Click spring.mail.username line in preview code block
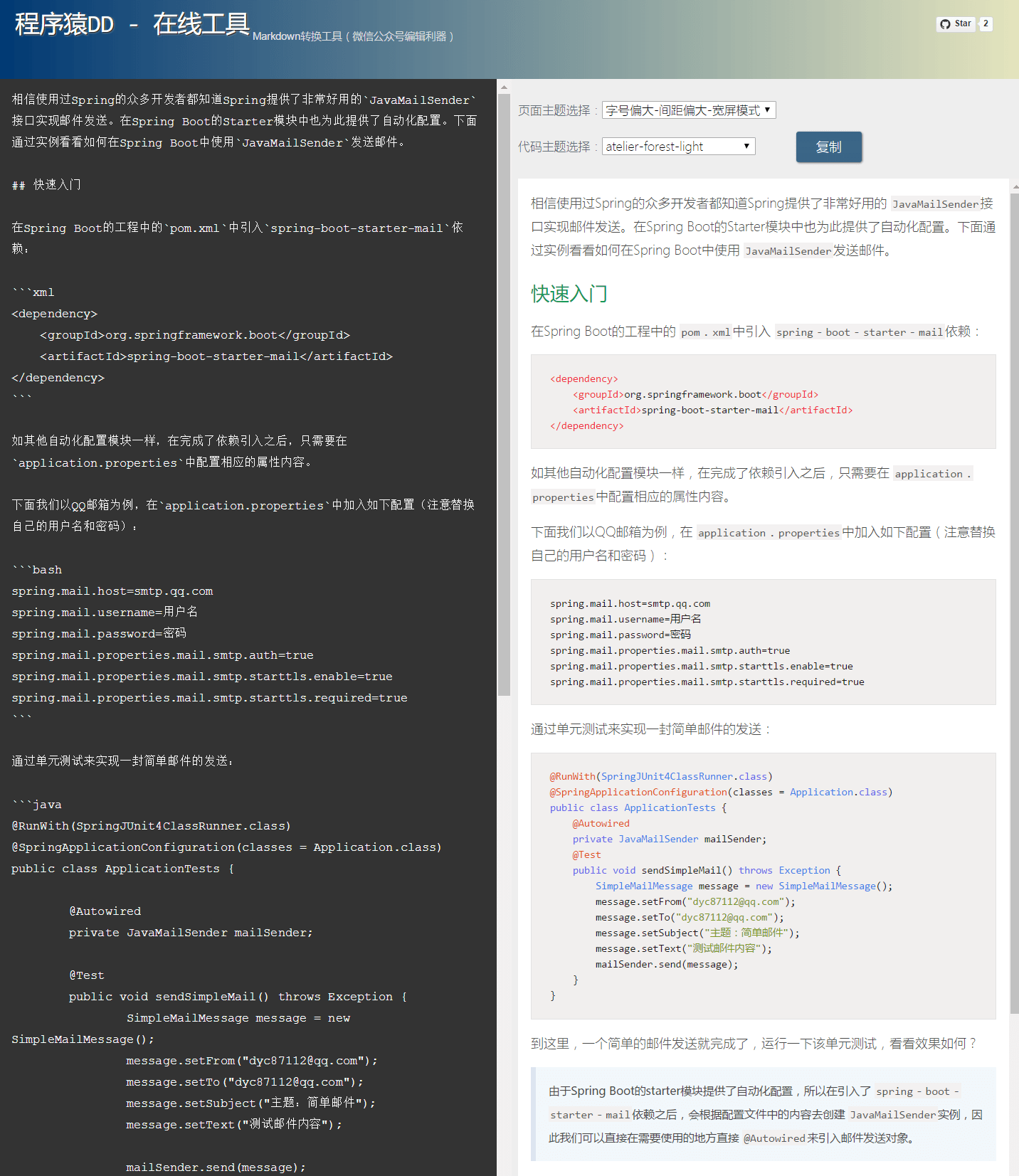Screen dimensions: 1019x1176 [x=625, y=619]
